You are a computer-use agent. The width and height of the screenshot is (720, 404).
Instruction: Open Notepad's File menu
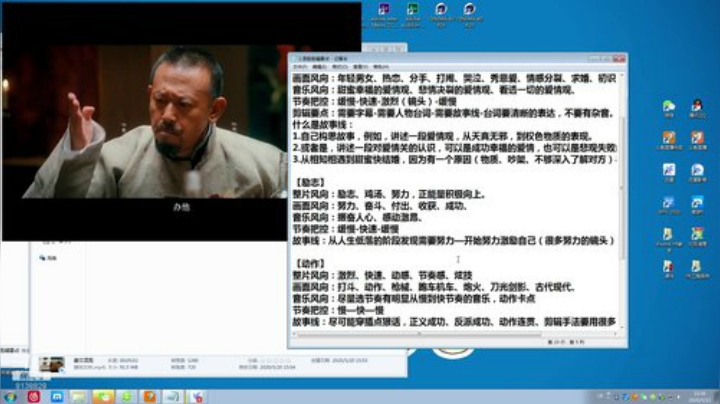[300, 67]
